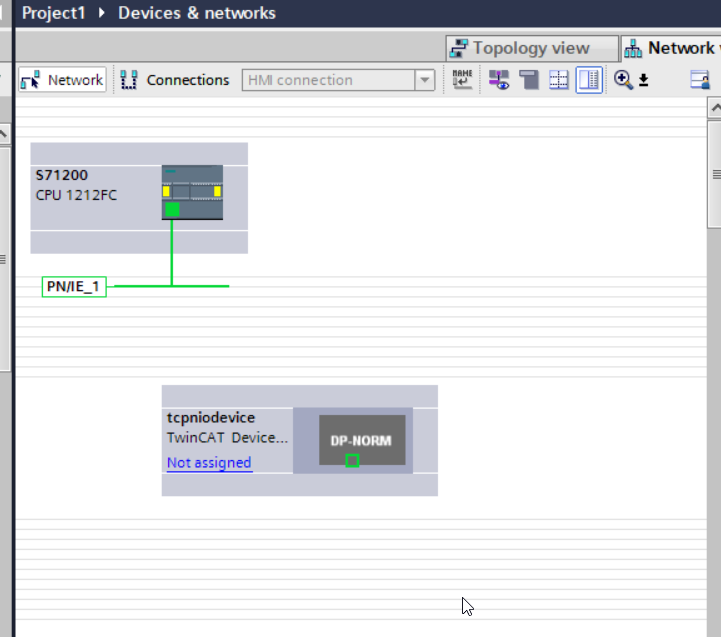Click the download arrow next to zoom
Image resolution: width=721 pixels, height=637 pixels.
click(644, 80)
